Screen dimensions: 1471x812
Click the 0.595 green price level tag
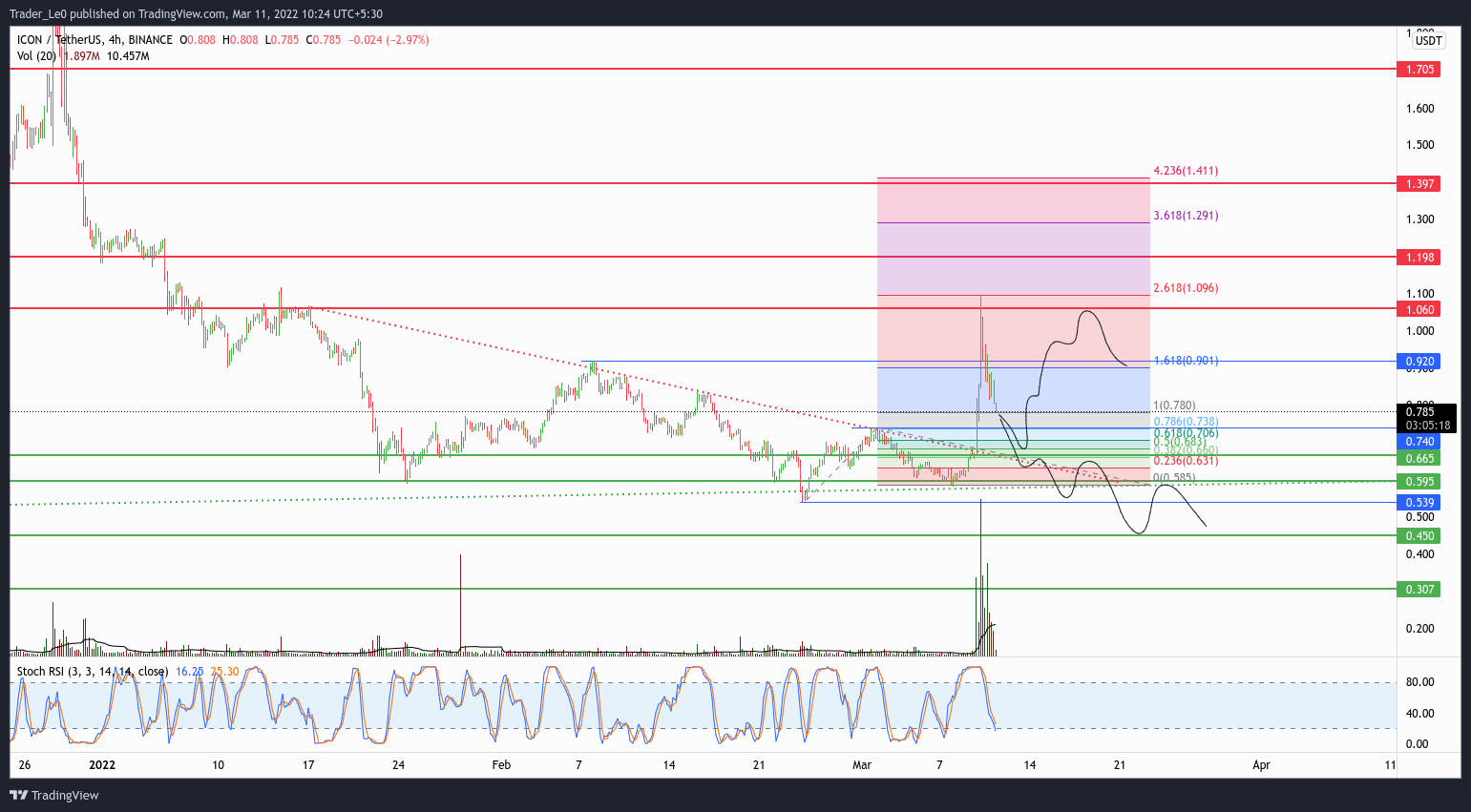point(1418,482)
